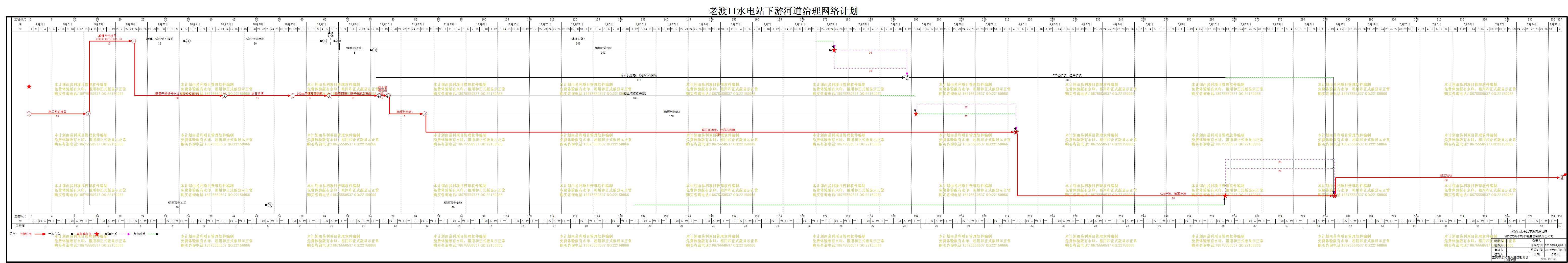Click the red milestone star left of node 1
Viewport: 1568px width, 263px height.
tap(29, 86)
